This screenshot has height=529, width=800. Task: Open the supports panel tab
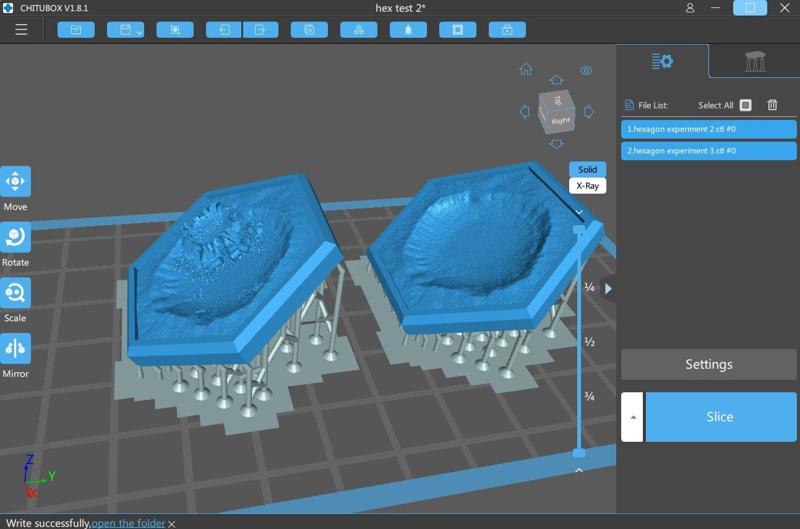click(x=755, y=61)
